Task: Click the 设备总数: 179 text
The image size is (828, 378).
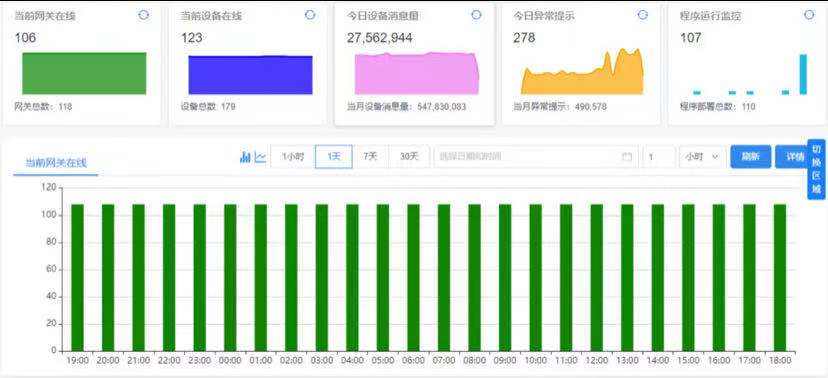Action: coord(208,107)
